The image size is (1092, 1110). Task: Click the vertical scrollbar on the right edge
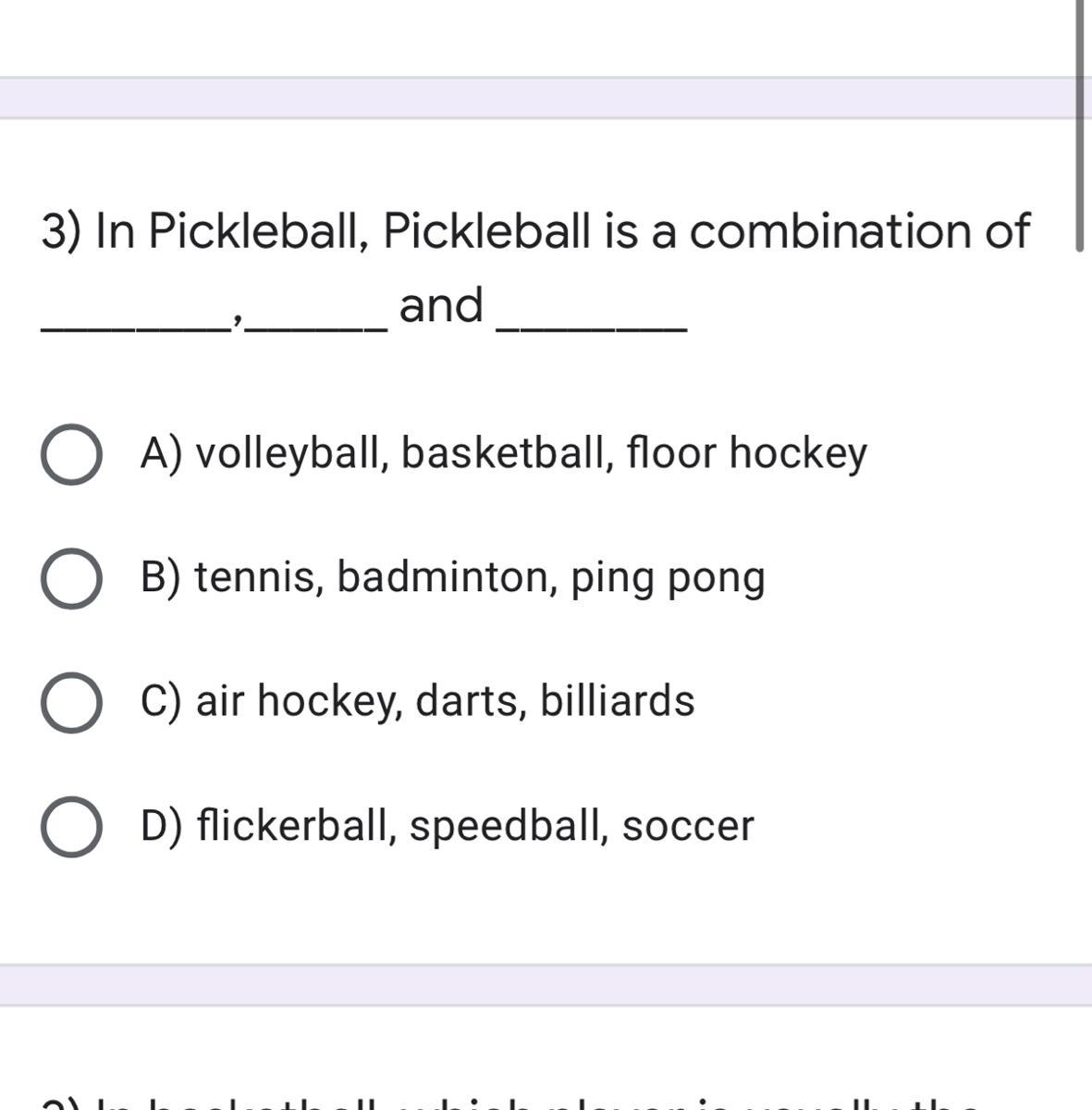point(1078,125)
